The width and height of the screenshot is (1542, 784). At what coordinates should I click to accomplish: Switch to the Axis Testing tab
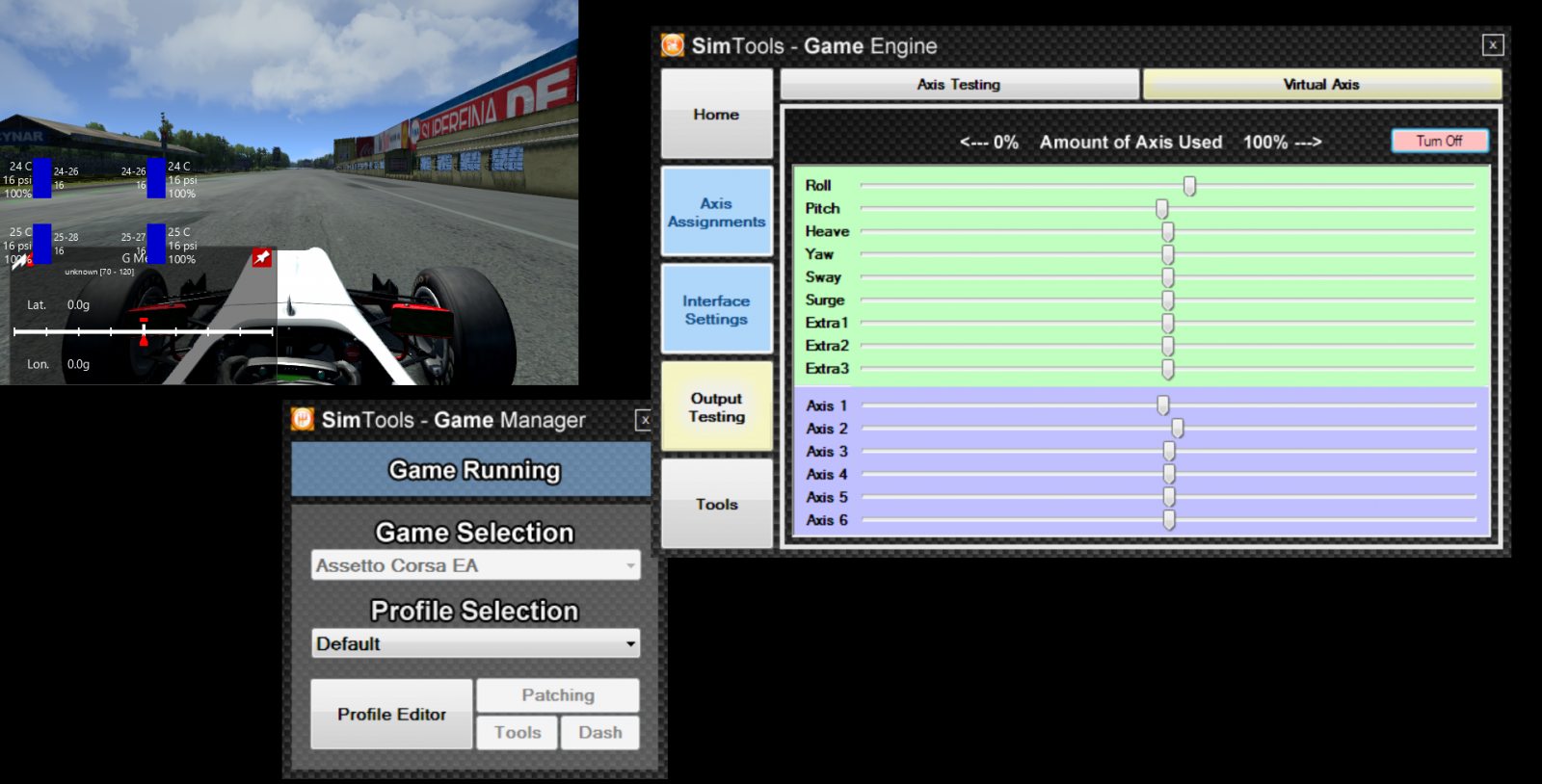[x=959, y=84]
